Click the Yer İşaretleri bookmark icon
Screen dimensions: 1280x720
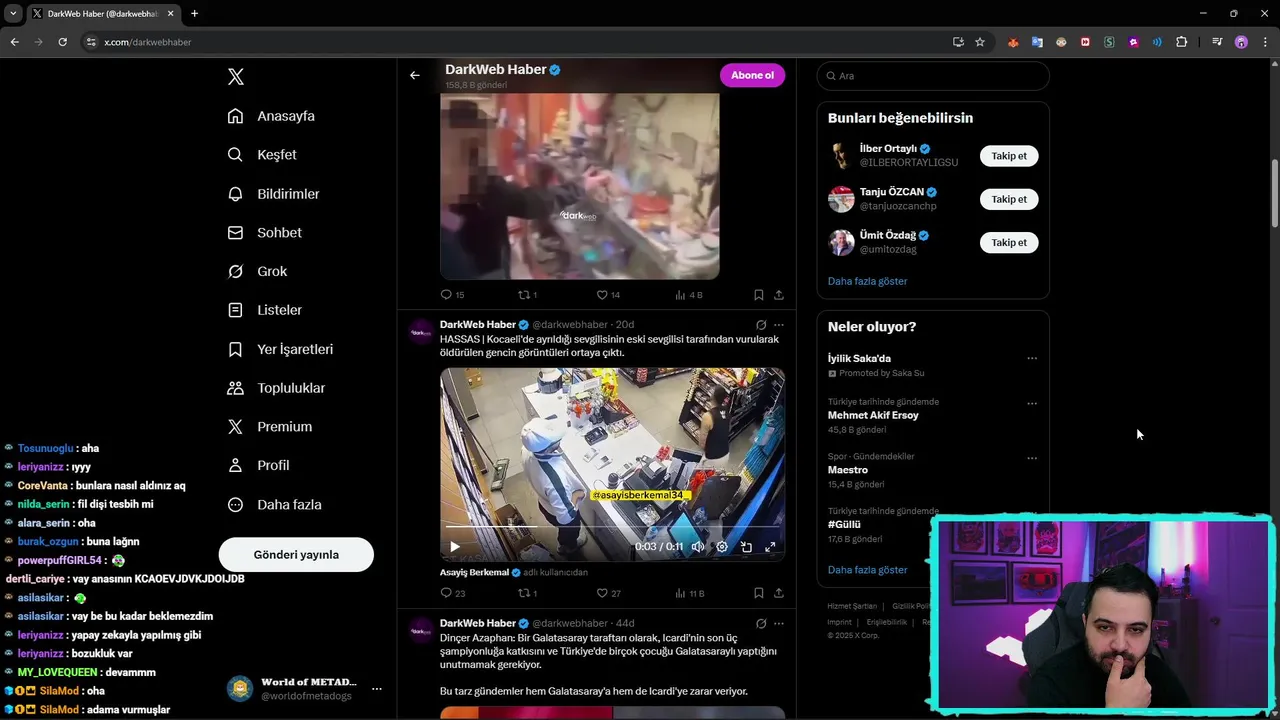[236, 350]
